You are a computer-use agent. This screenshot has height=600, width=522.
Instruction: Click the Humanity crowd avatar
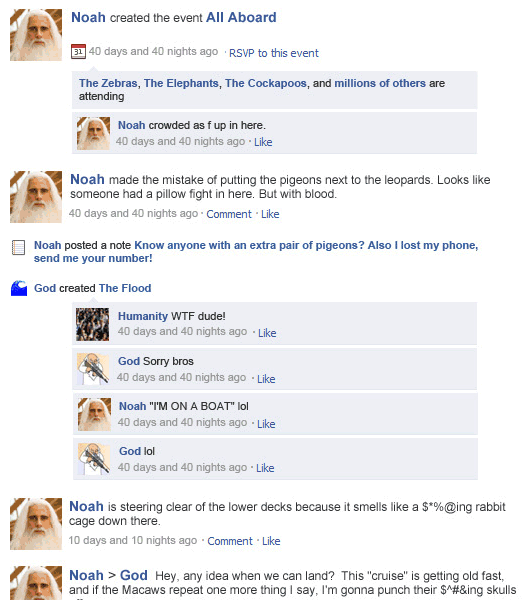92,324
